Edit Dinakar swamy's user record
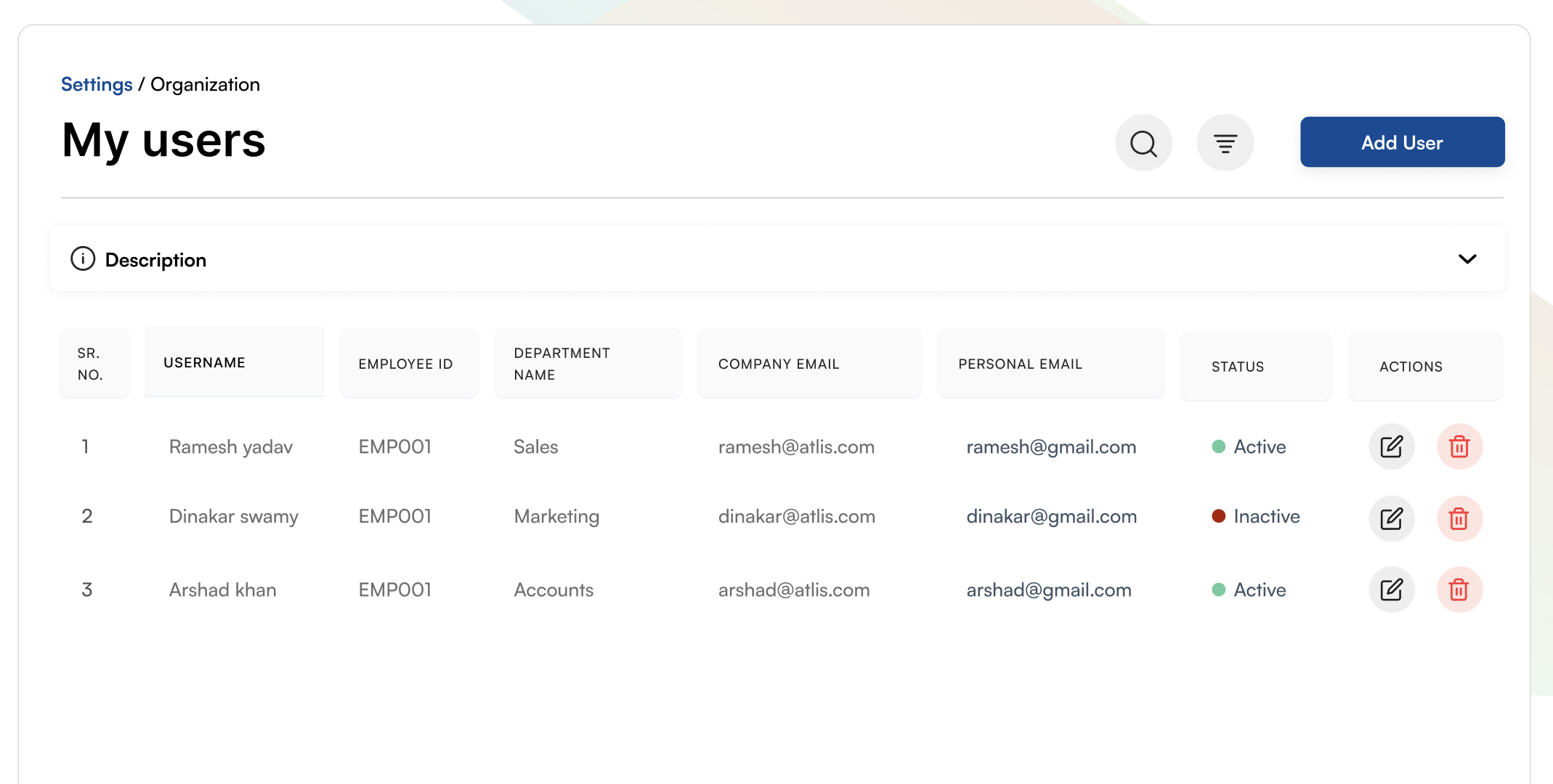The height and width of the screenshot is (784, 1553). pos(1391,518)
